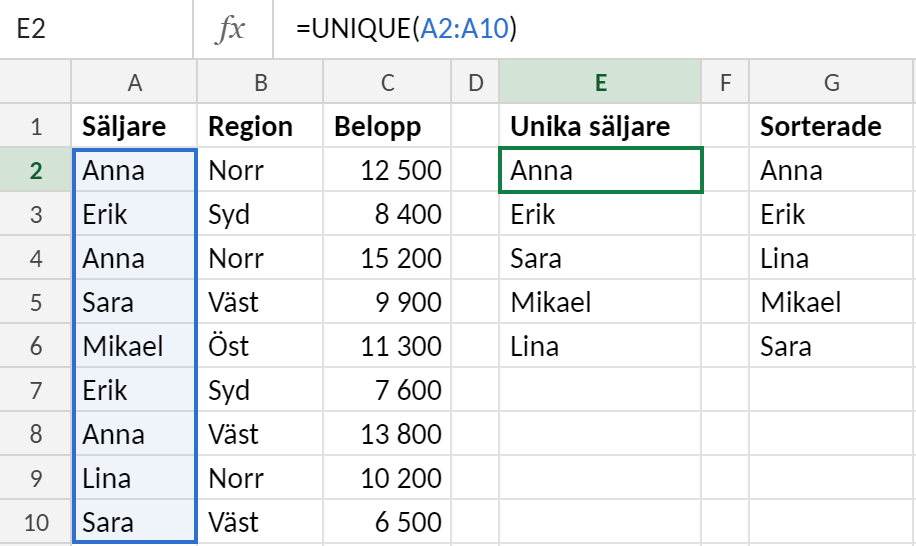Click Norr in row 9
The height and width of the screenshot is (546, 916).
click(x=261, y=478)
